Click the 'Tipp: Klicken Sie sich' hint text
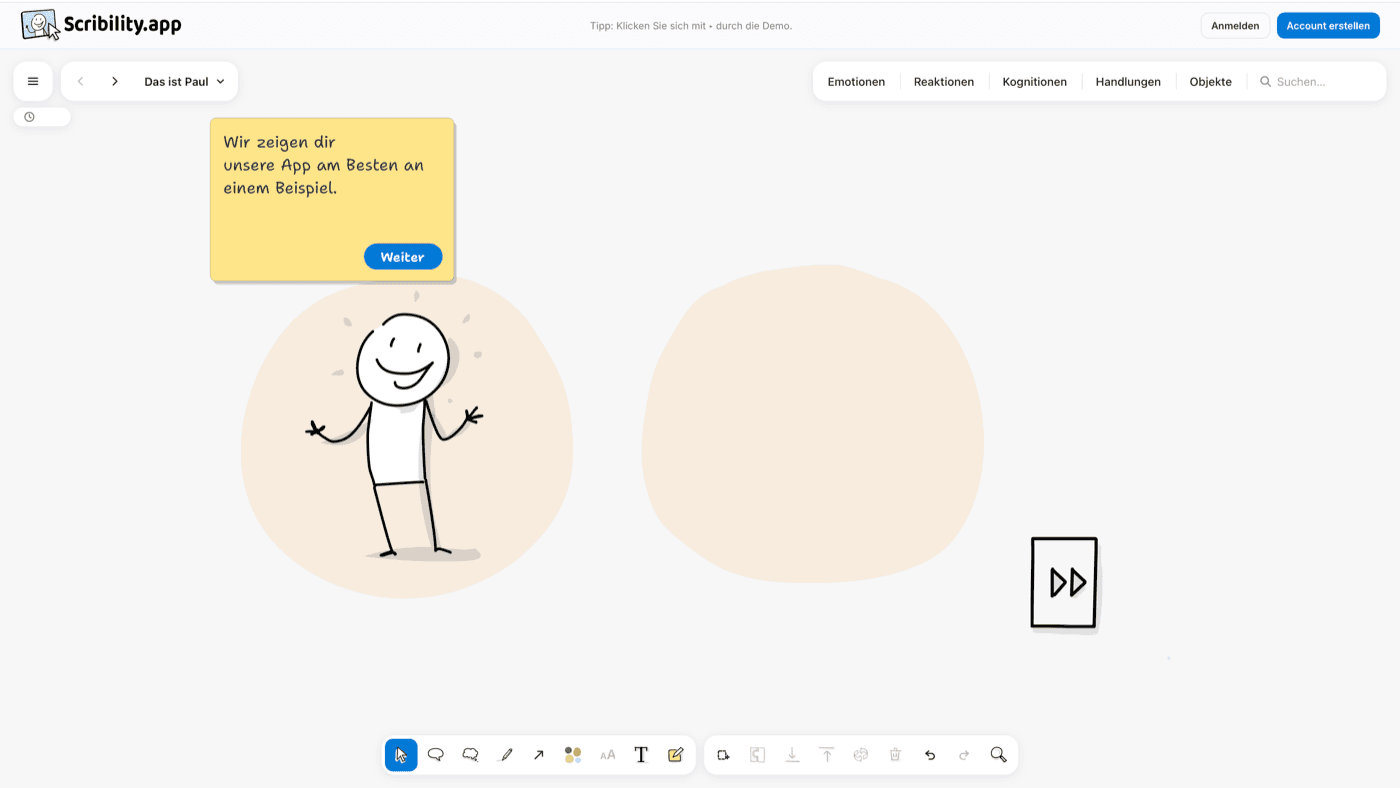The image size is (1400, 788). tap(691, 26)
